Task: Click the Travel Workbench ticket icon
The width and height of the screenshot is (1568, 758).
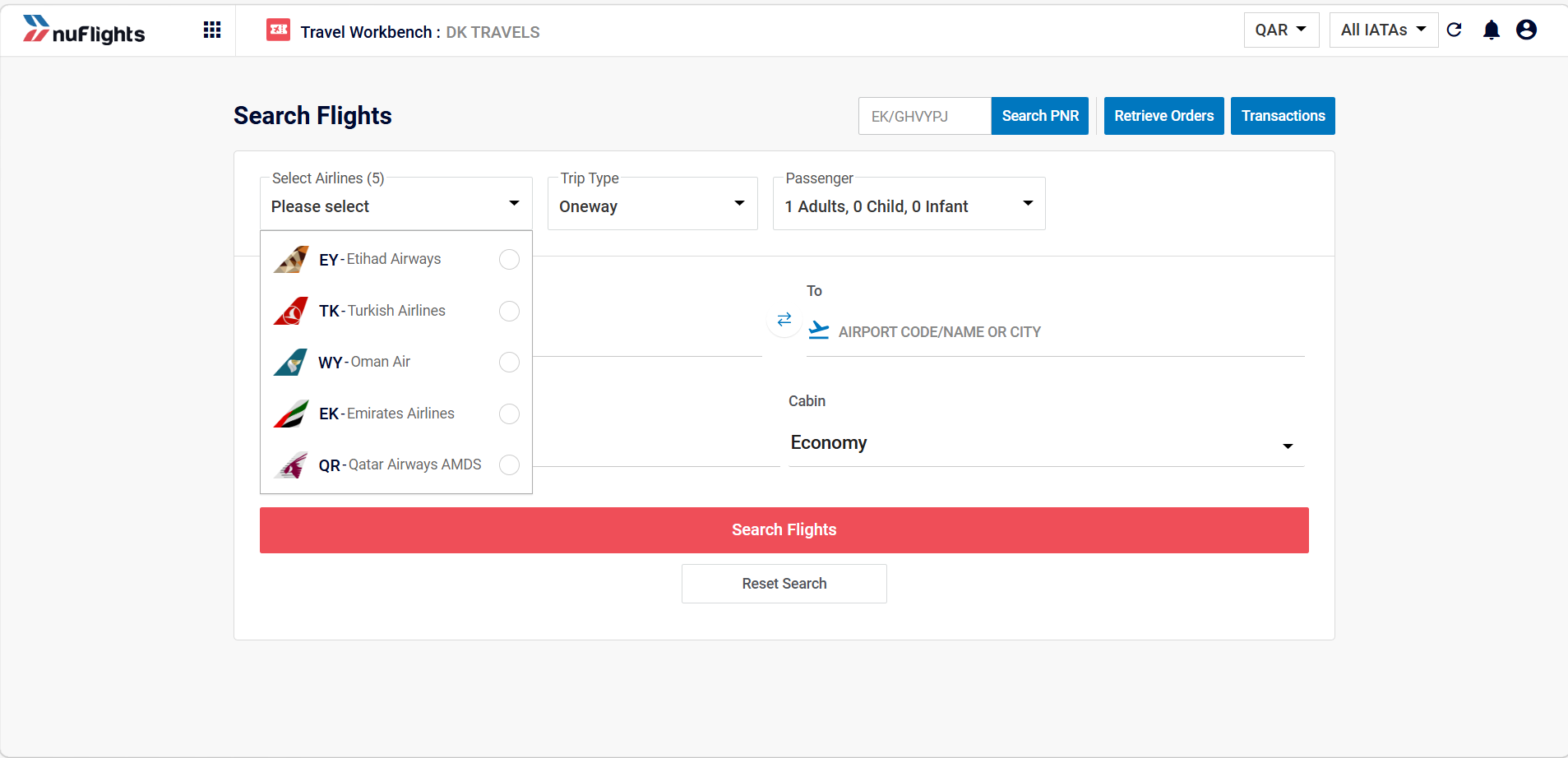Action: click(x=278, y=30)
